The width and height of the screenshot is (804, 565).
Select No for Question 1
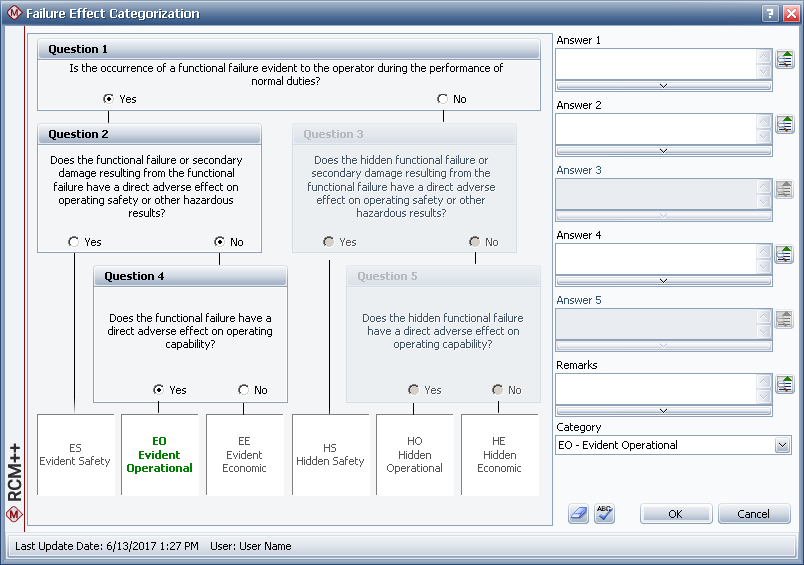[443, 99]
